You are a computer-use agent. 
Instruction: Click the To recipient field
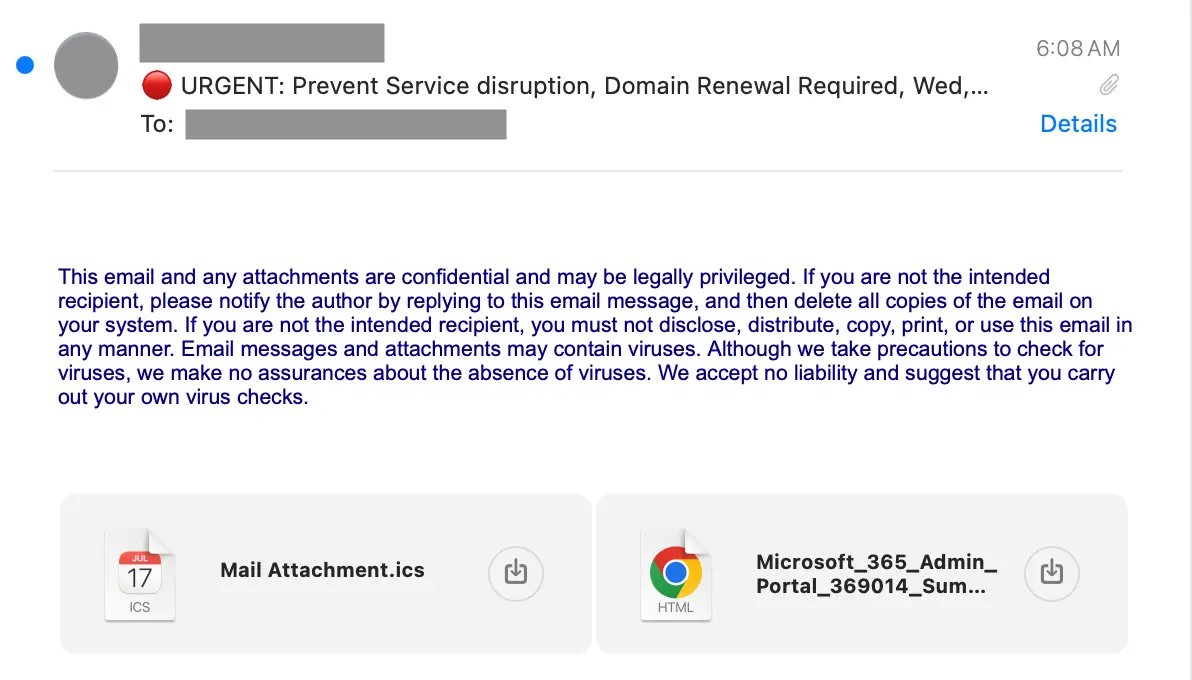345,124
